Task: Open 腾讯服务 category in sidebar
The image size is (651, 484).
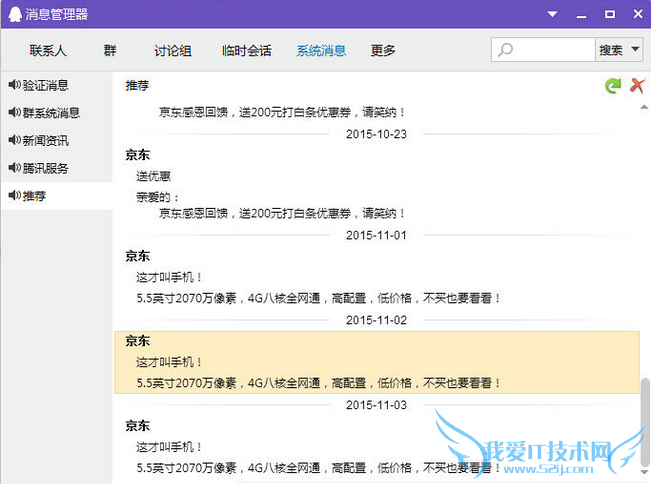Action: (x=45, y=168)
